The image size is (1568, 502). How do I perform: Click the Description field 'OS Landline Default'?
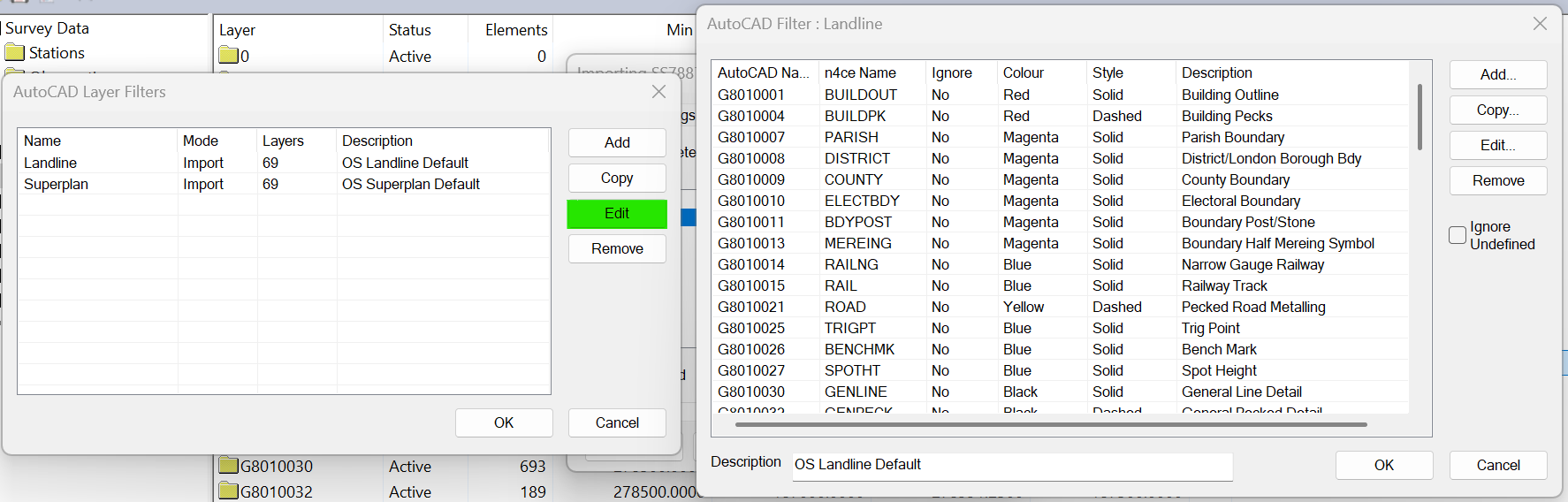pyautogui.click(x=1012, y=465)
